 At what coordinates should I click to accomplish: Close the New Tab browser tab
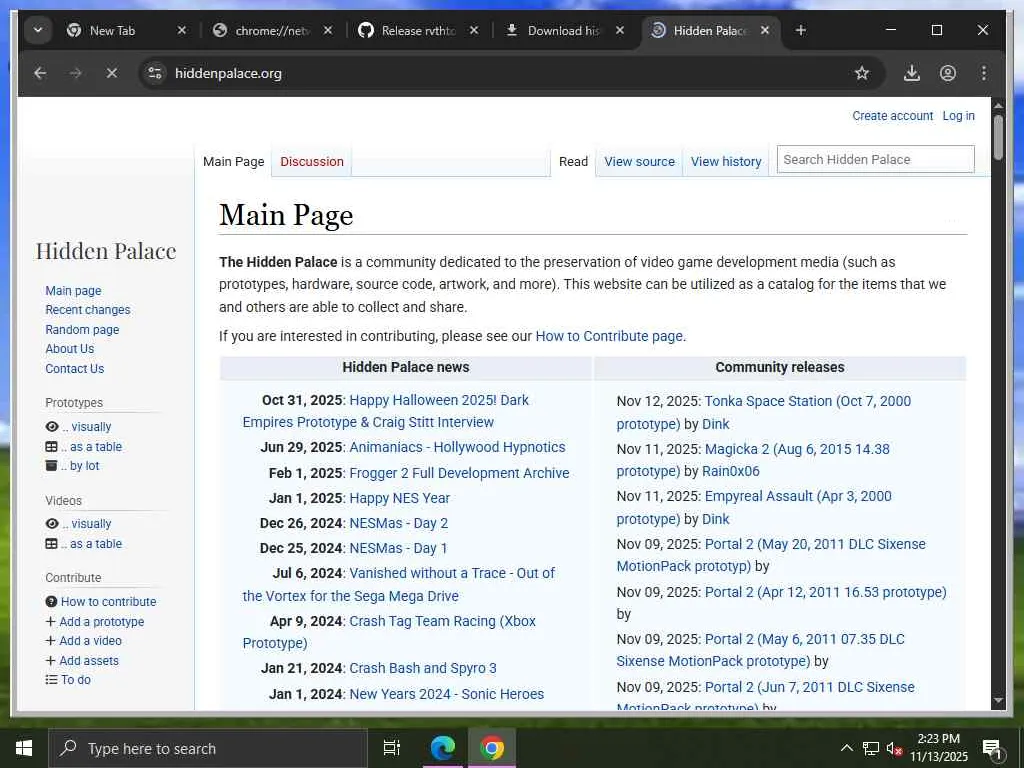click(182, 31)
